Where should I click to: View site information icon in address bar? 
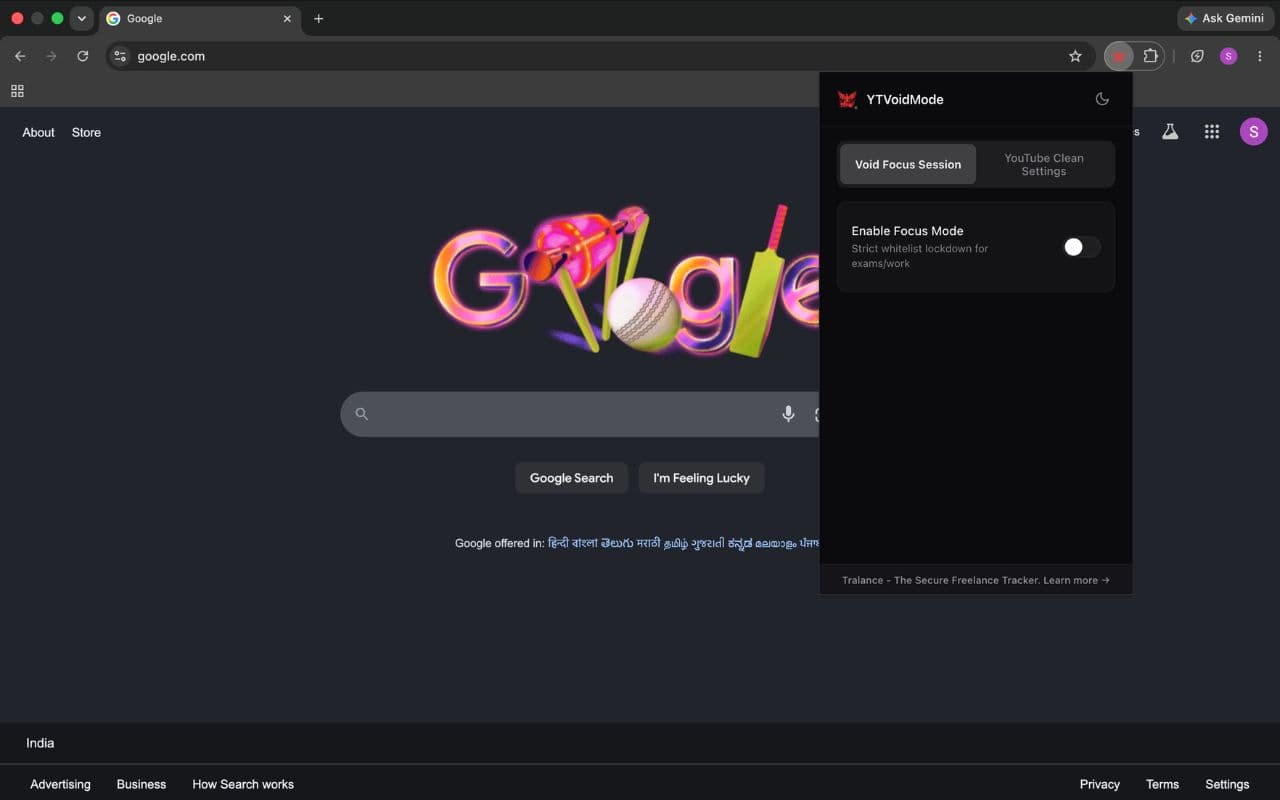[x=120, y=56]
